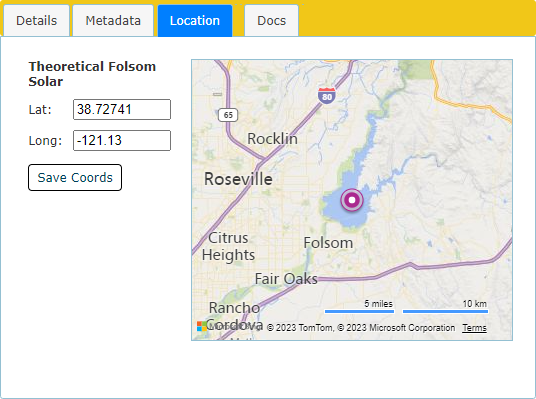Click the Folsom city label
The height and width of the screenshot is (399, 536).
point(328,243)
